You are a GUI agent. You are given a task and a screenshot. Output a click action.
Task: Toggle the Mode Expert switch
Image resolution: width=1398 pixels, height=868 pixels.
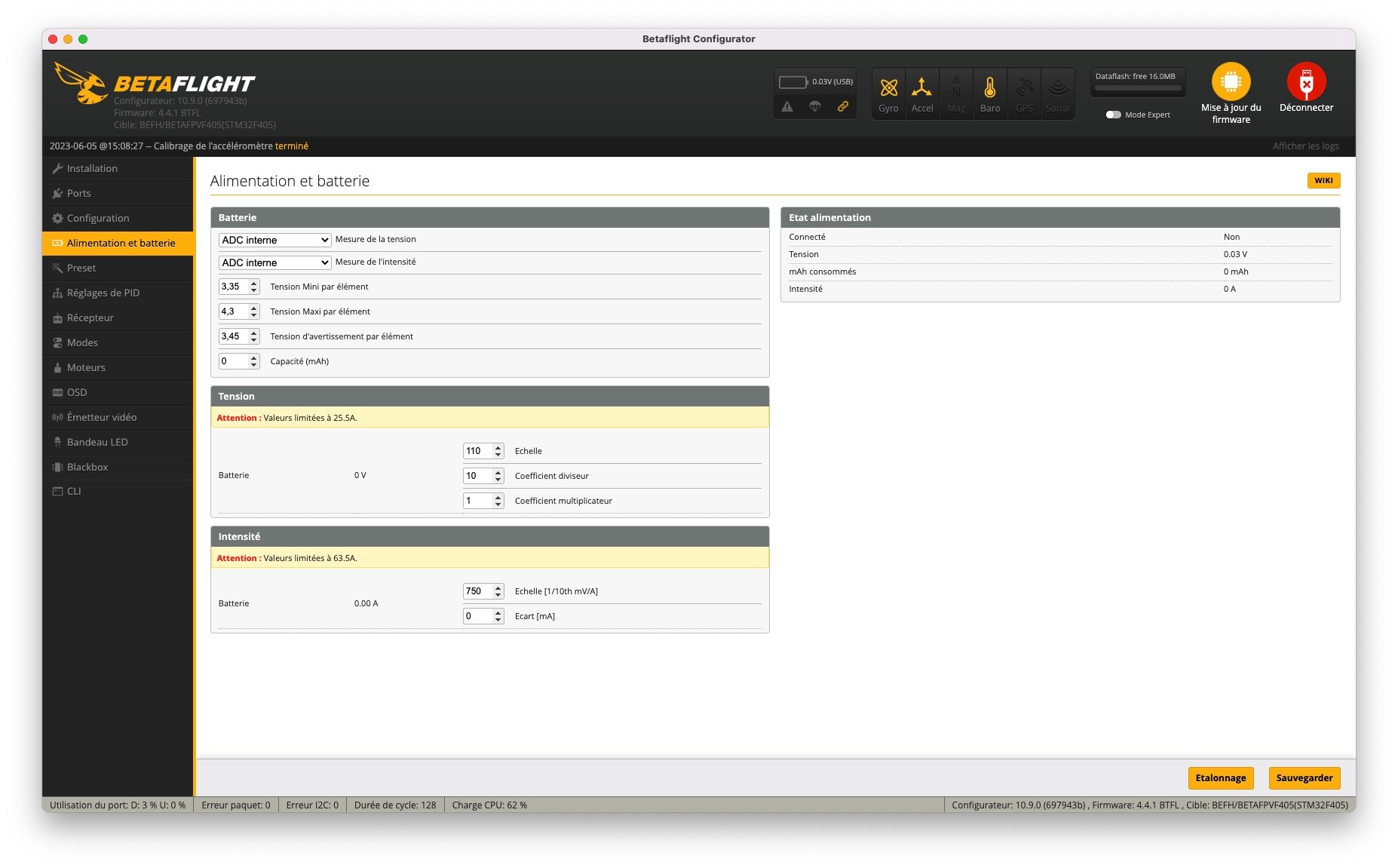[x=1113, y=115]
